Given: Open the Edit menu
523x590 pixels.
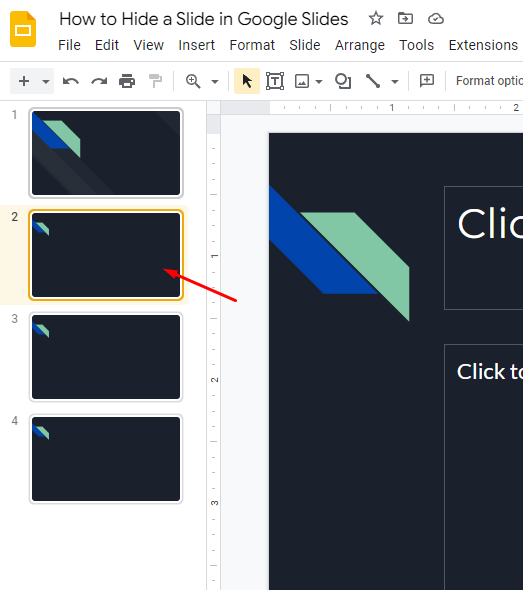Looking at the screenshot, I should point(107,45).
